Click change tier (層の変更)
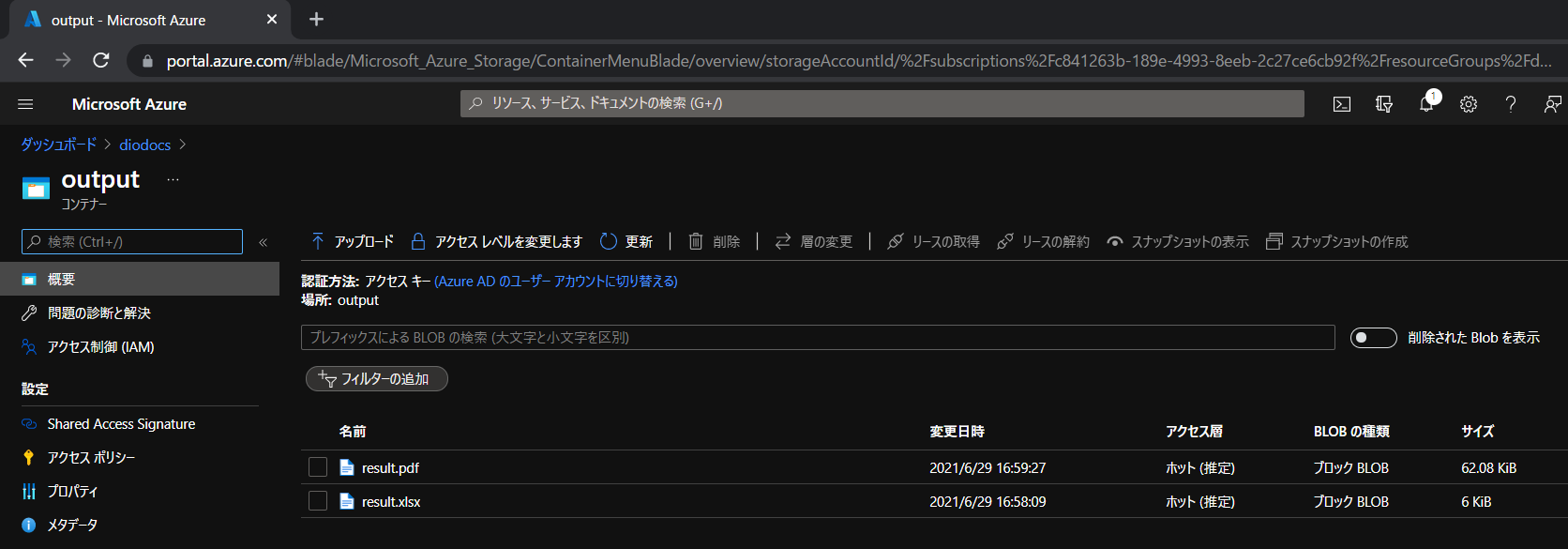1568x549 pixels. [814, 242]
